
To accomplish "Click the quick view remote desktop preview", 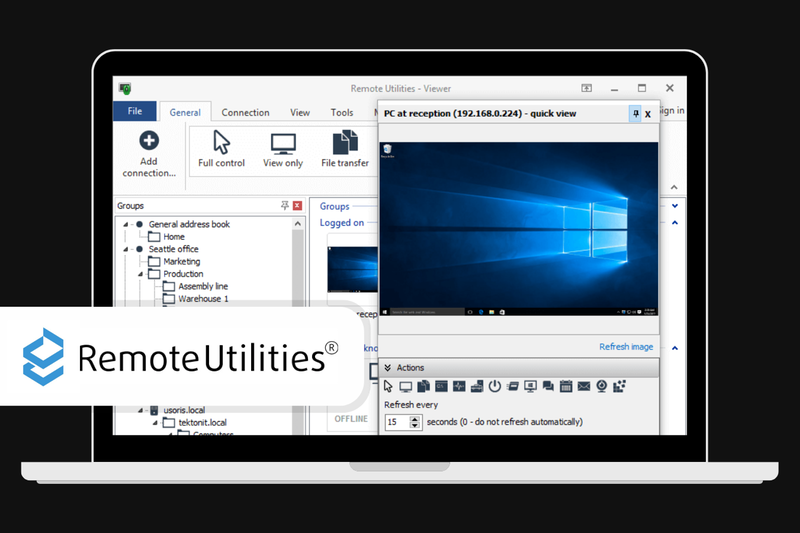I will 519,229.
